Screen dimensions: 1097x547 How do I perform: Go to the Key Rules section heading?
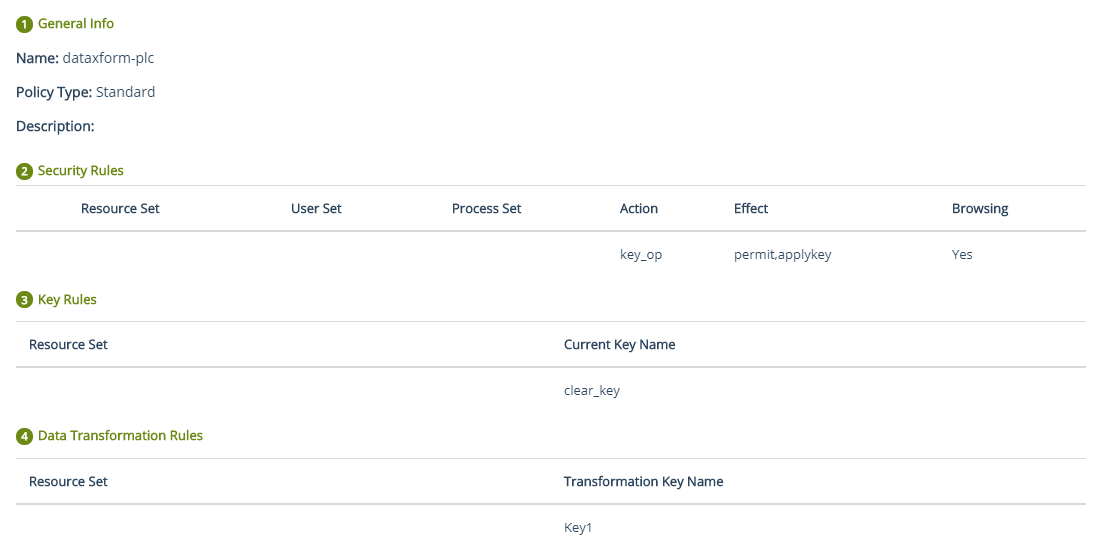(67, 299)
